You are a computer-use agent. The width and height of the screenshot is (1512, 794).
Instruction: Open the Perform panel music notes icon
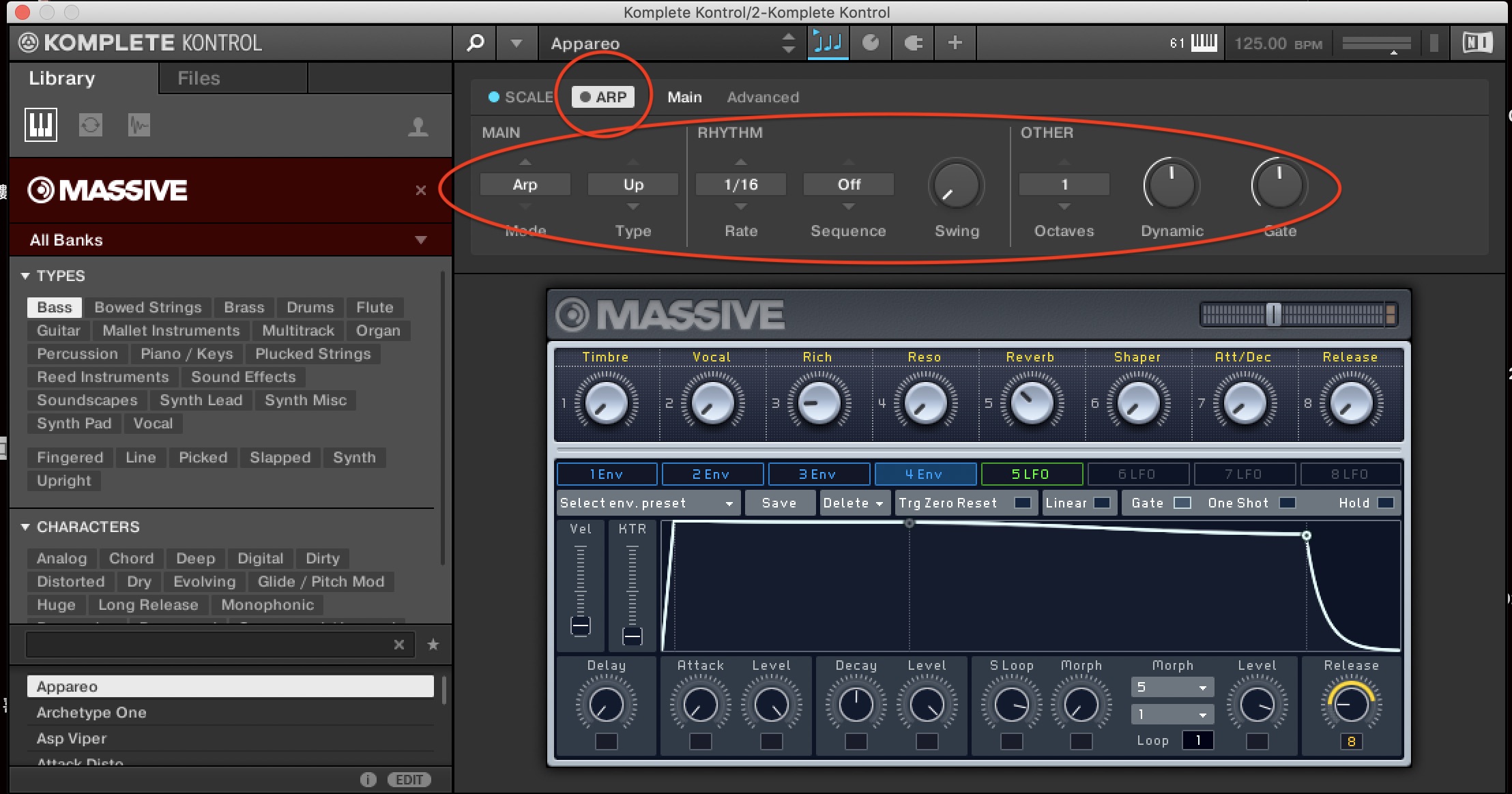(828, 43)
